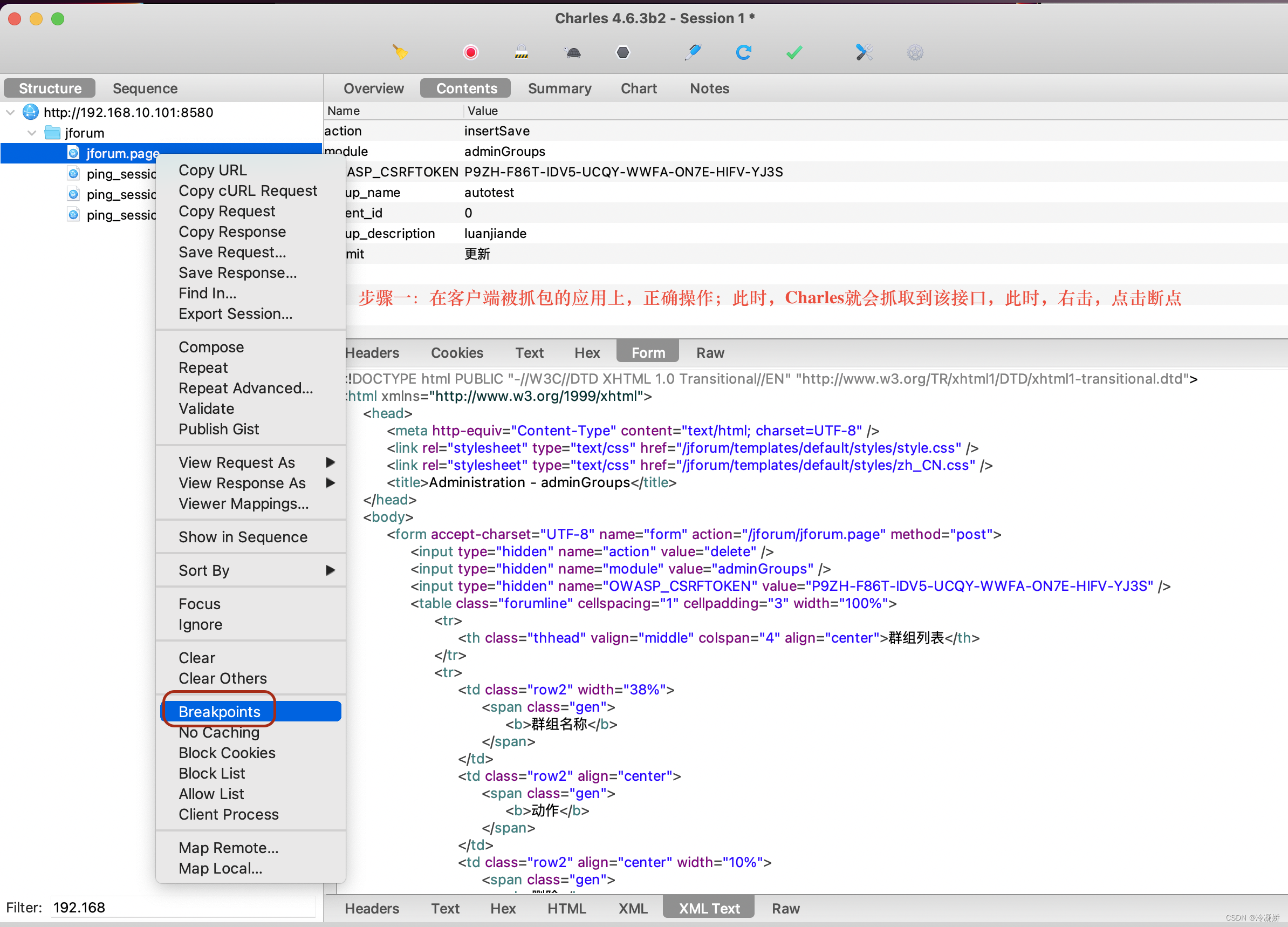The height and width of the screenshot is (927, 1288).
Task: Select response HTML sub-tab
Action: point(566,908)
